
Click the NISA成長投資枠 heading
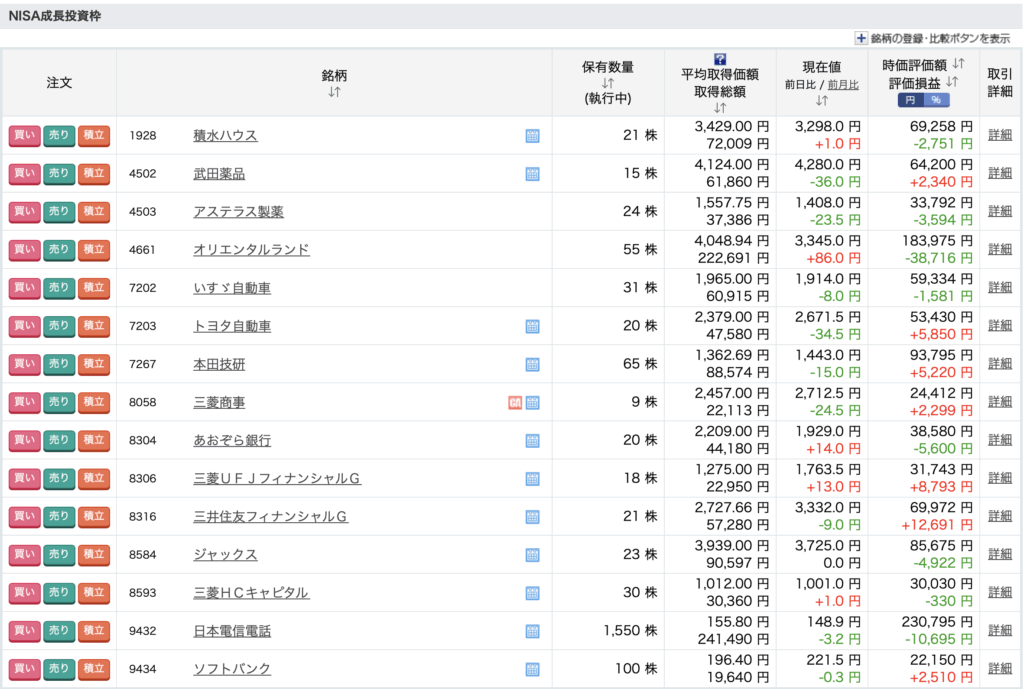point(55,16)
